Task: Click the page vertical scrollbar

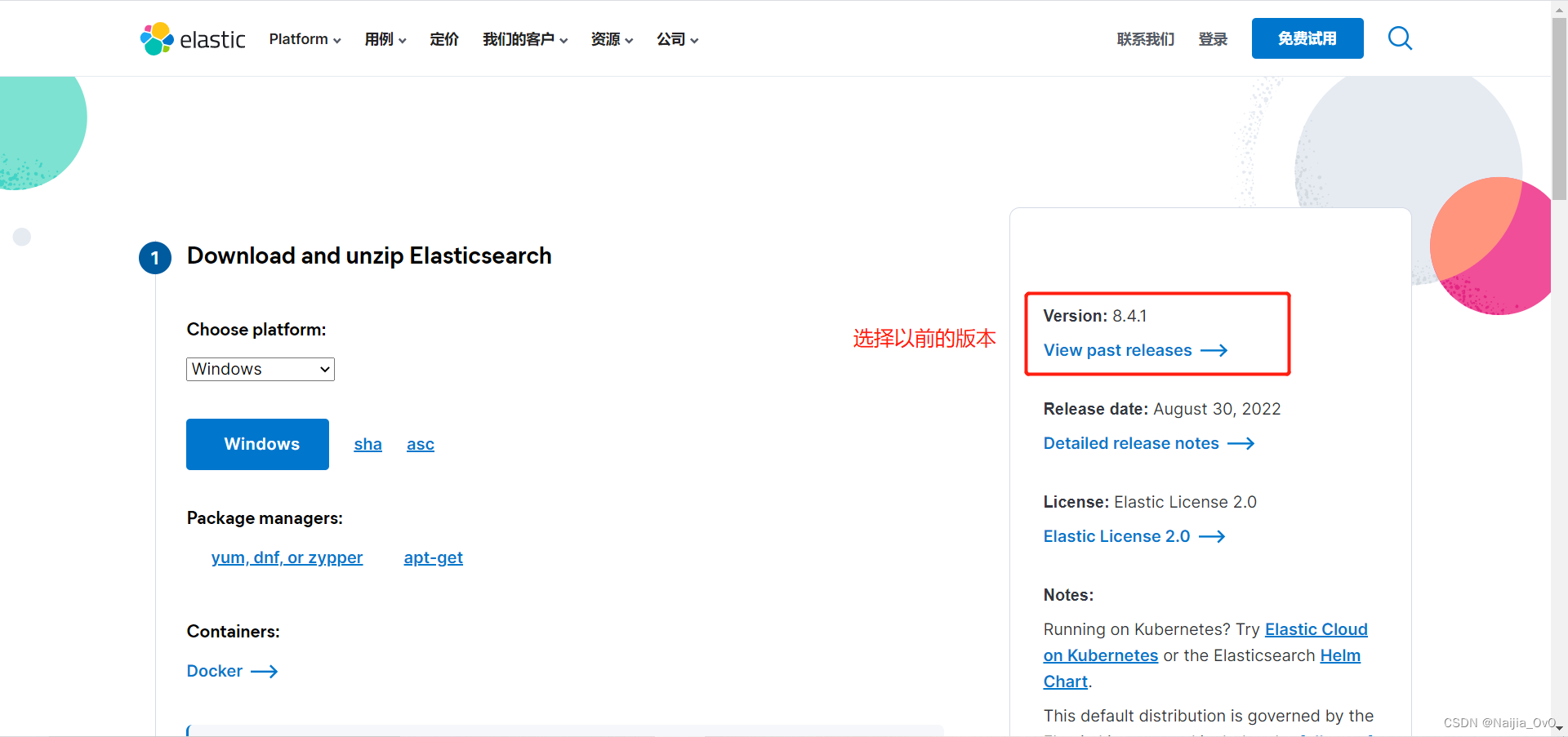Action: pyautogui.click(x=1559, y=109)
